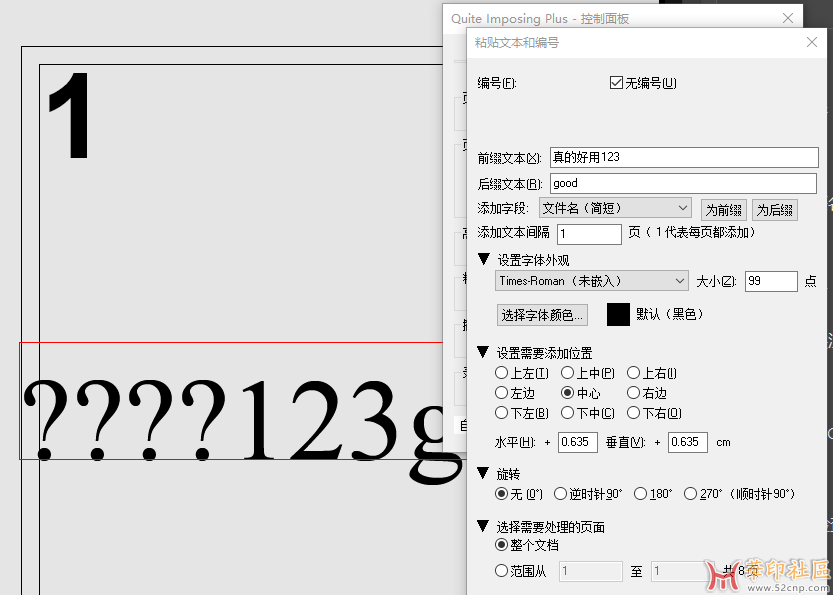Toggle the 无编号 checkbox
This screenshot has width=833, height=595.
click(616, 83)
